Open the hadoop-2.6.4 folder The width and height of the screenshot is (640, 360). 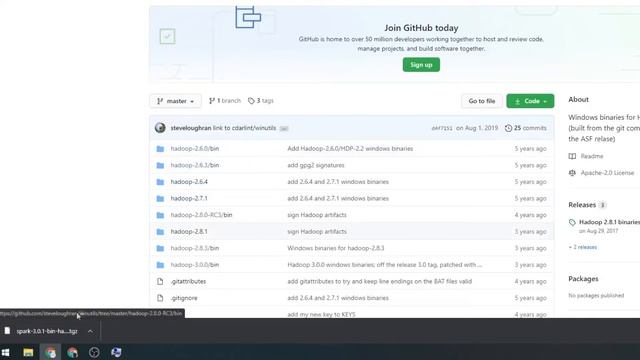(x=189, y=182)
